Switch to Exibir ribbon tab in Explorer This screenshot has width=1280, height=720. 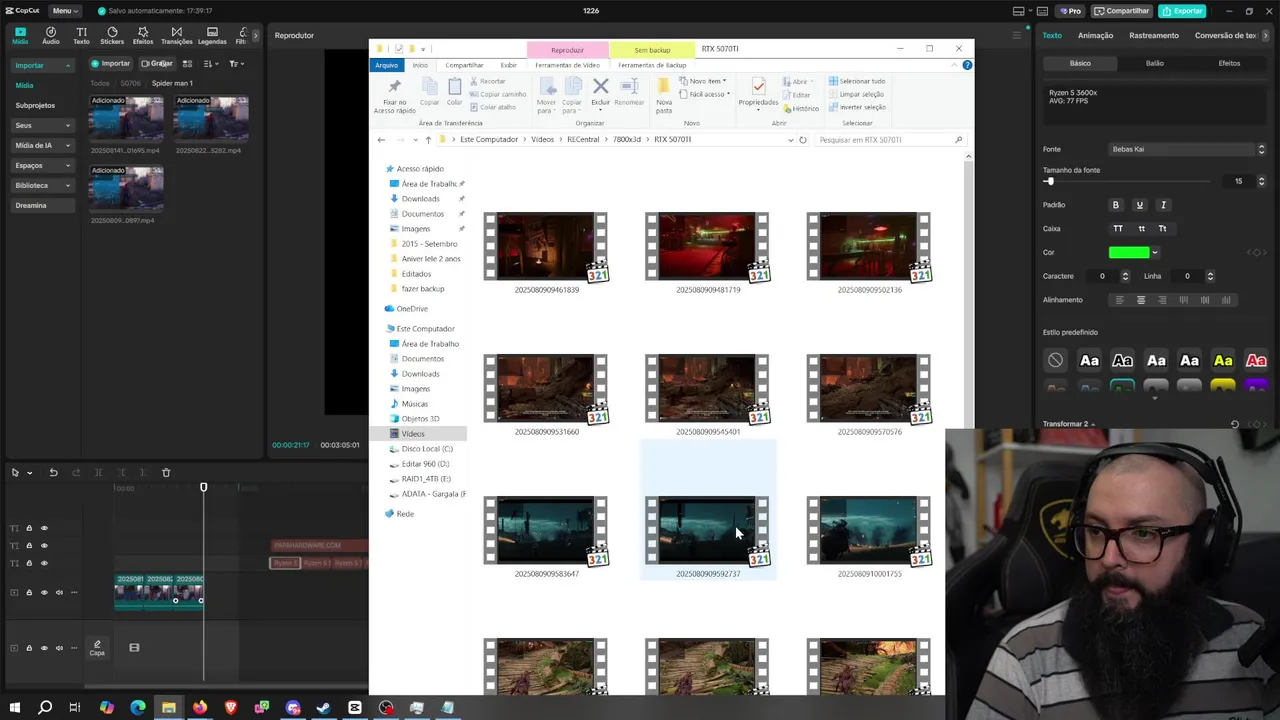click(x=509, y=65)
